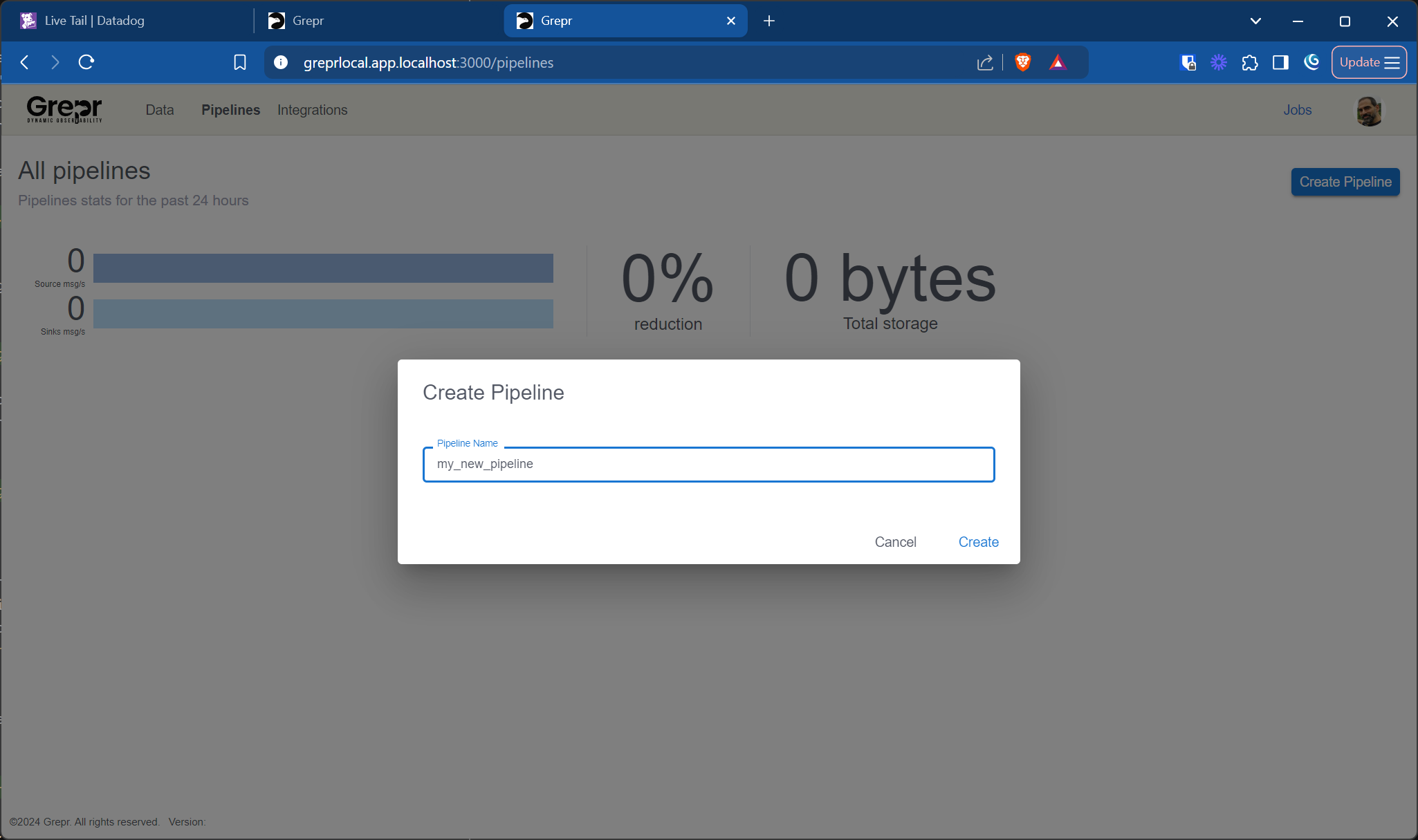Screen dimensions: 1418x840
Task: Open the Pipelines nav item
Action: click(231, 110)
